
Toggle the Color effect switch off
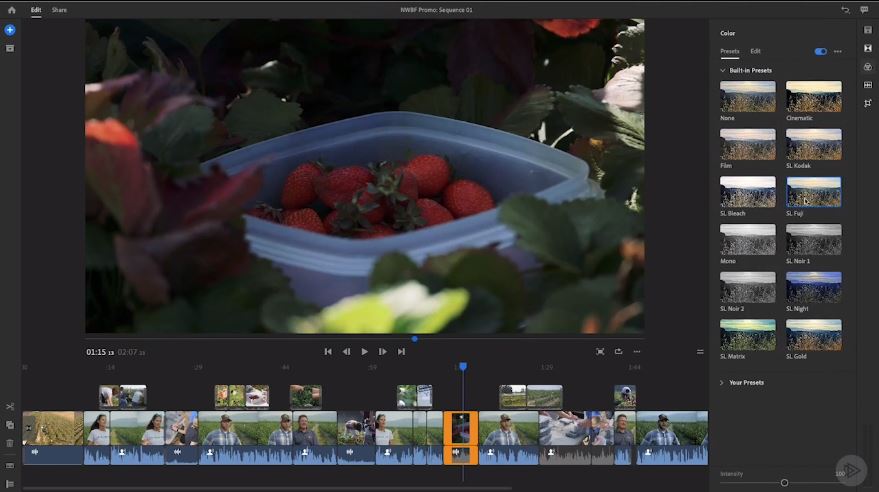820,52
